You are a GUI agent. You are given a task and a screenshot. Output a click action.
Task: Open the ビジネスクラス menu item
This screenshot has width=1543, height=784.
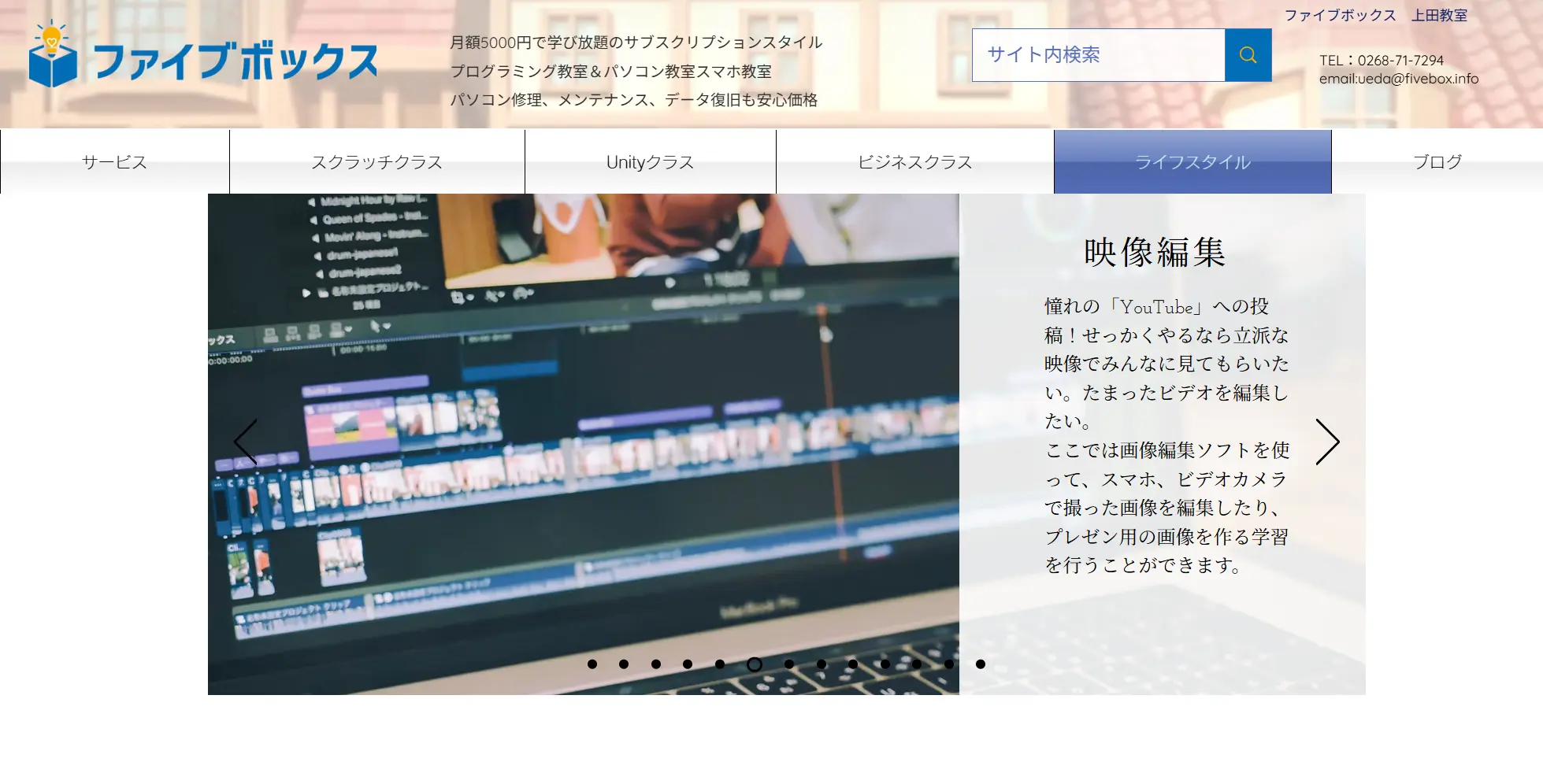click(915, 162)
